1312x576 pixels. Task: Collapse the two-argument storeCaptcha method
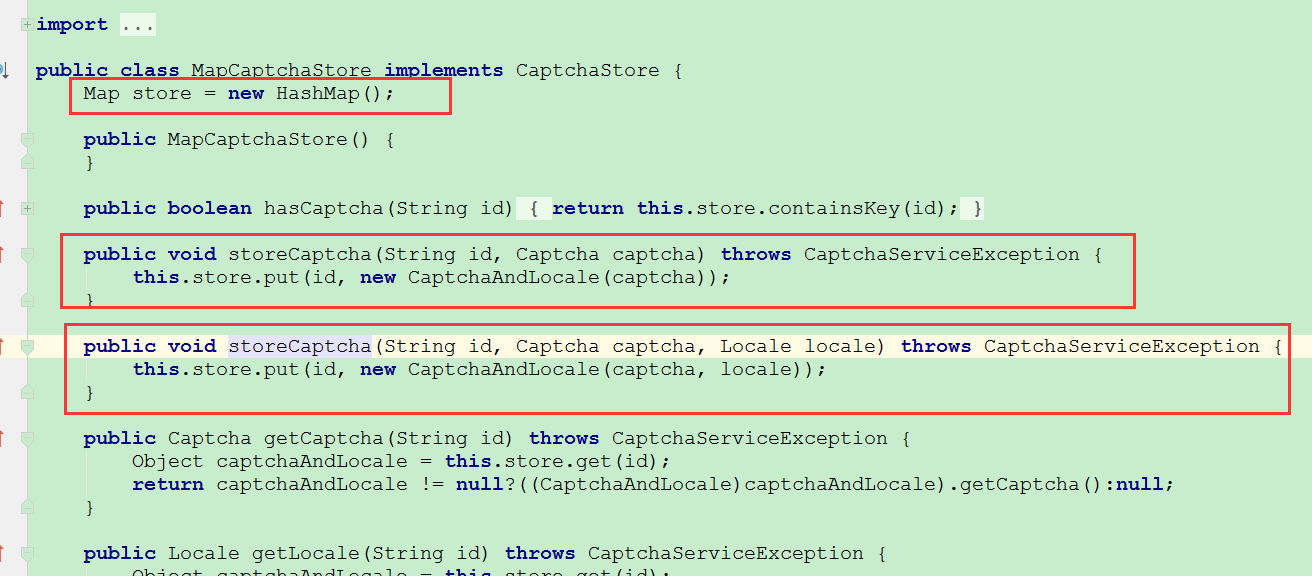click(27, 254)
